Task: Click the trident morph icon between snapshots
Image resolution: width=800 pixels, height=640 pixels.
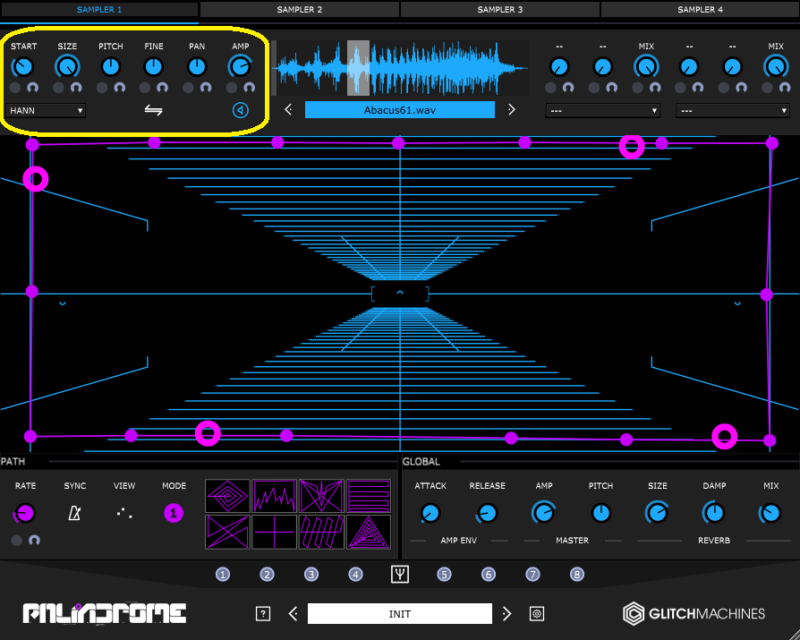Action: point(400,574)
